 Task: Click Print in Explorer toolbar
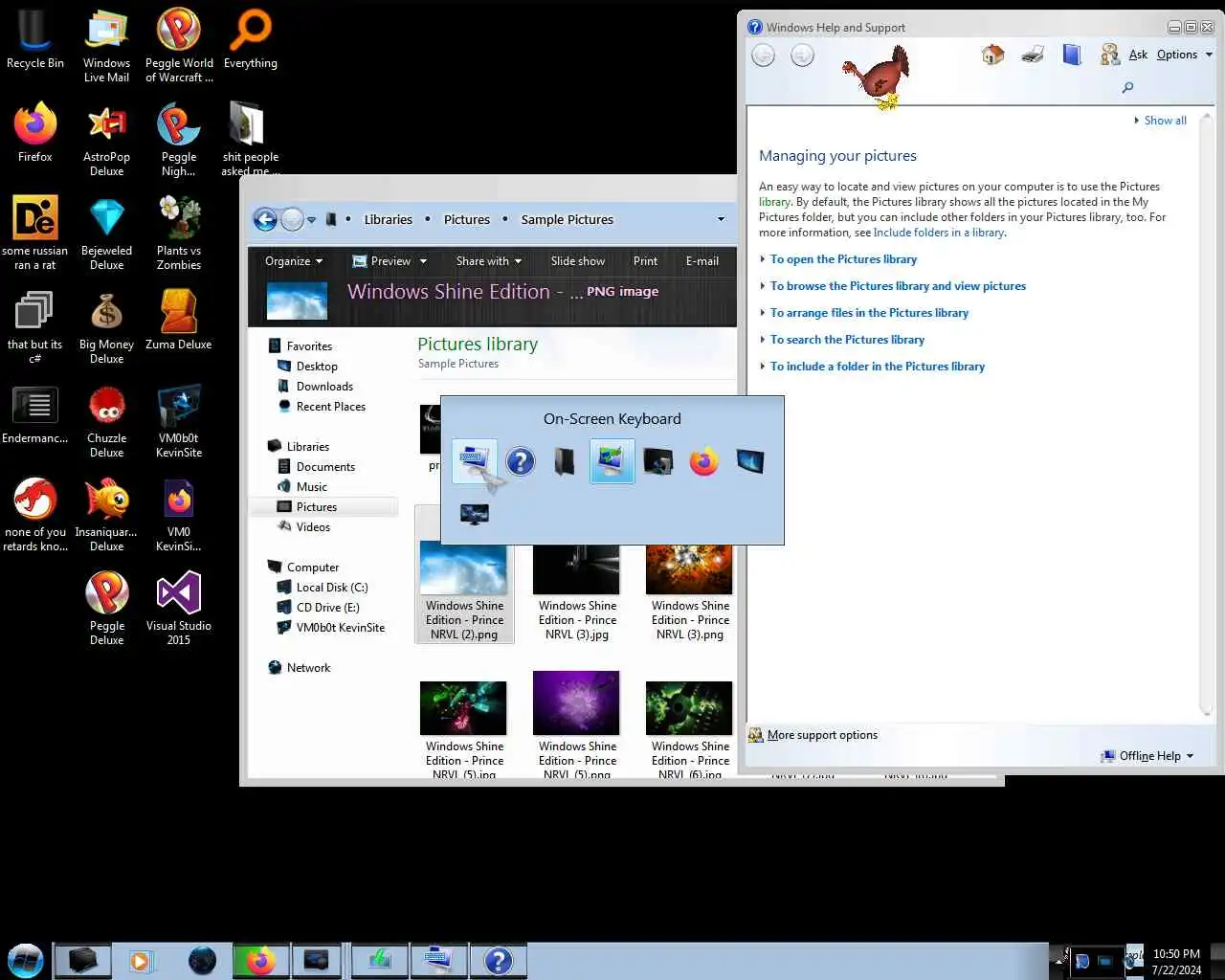(x=645, y=261)
